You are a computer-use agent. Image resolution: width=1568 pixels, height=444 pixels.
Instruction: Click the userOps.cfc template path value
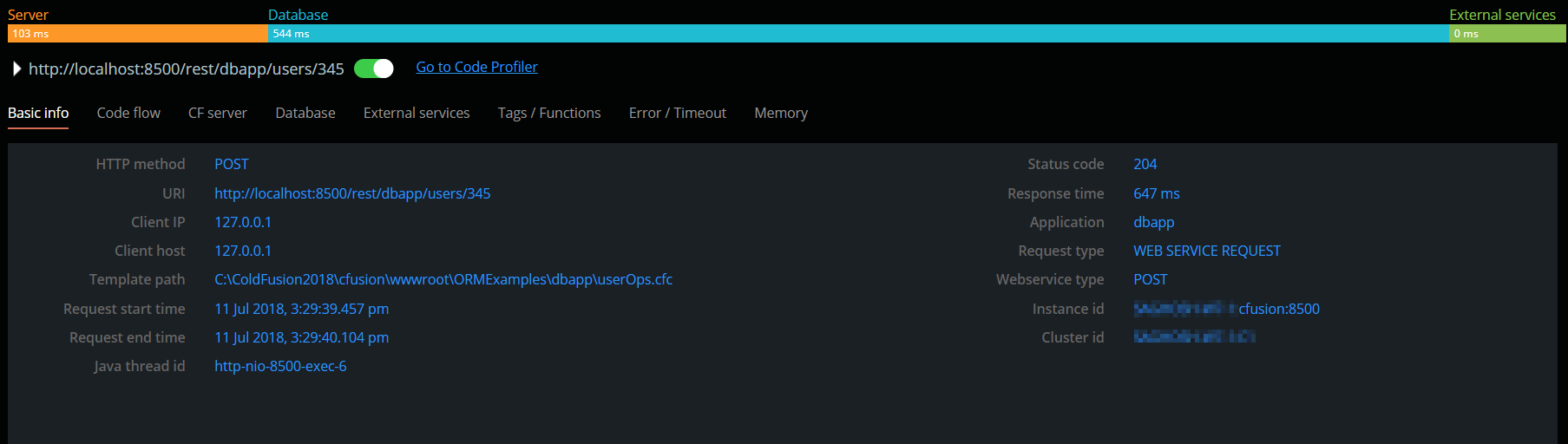pyautogui.click(x=443, y=279)
